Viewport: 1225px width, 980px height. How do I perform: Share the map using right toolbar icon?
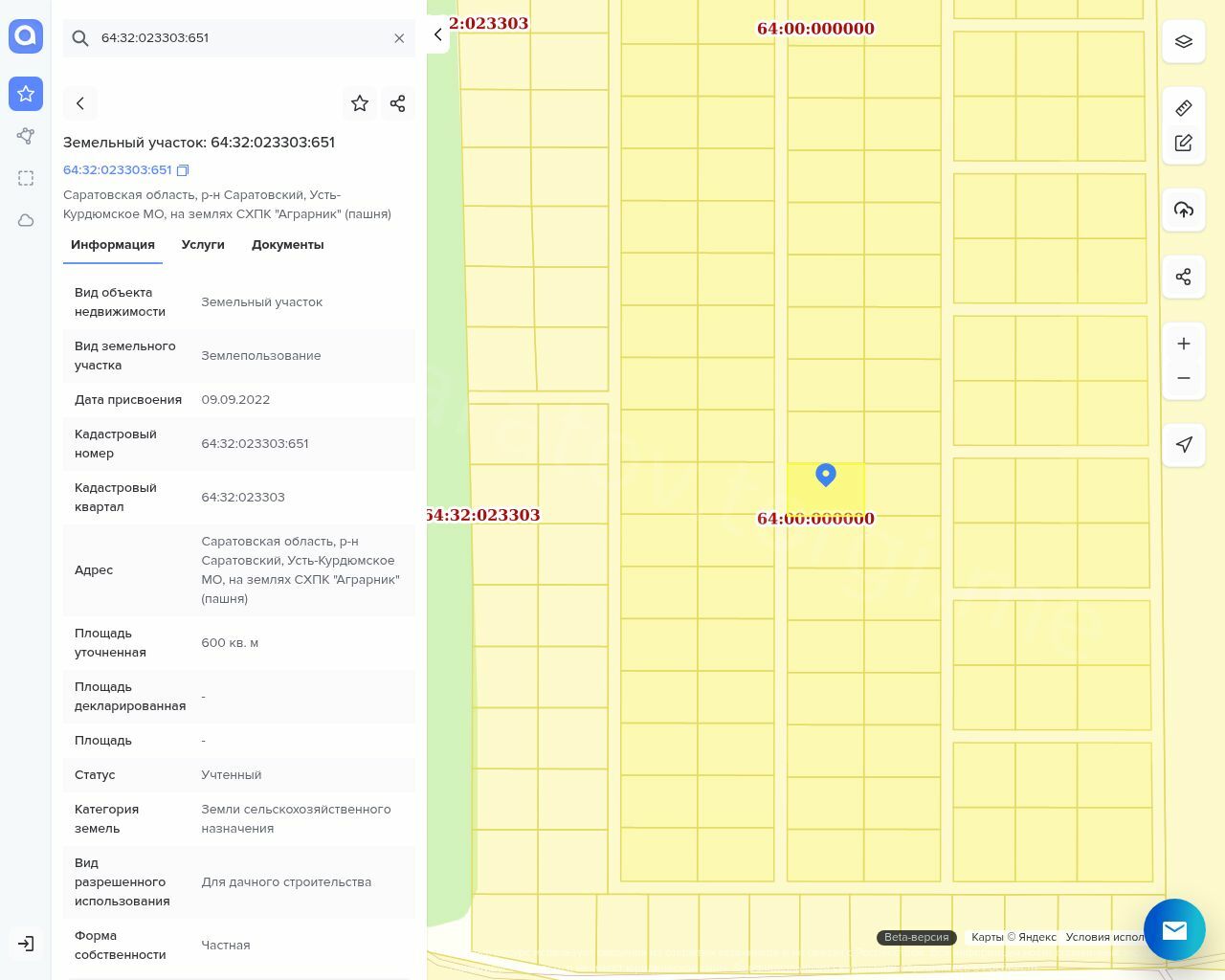click(1184, 277)
